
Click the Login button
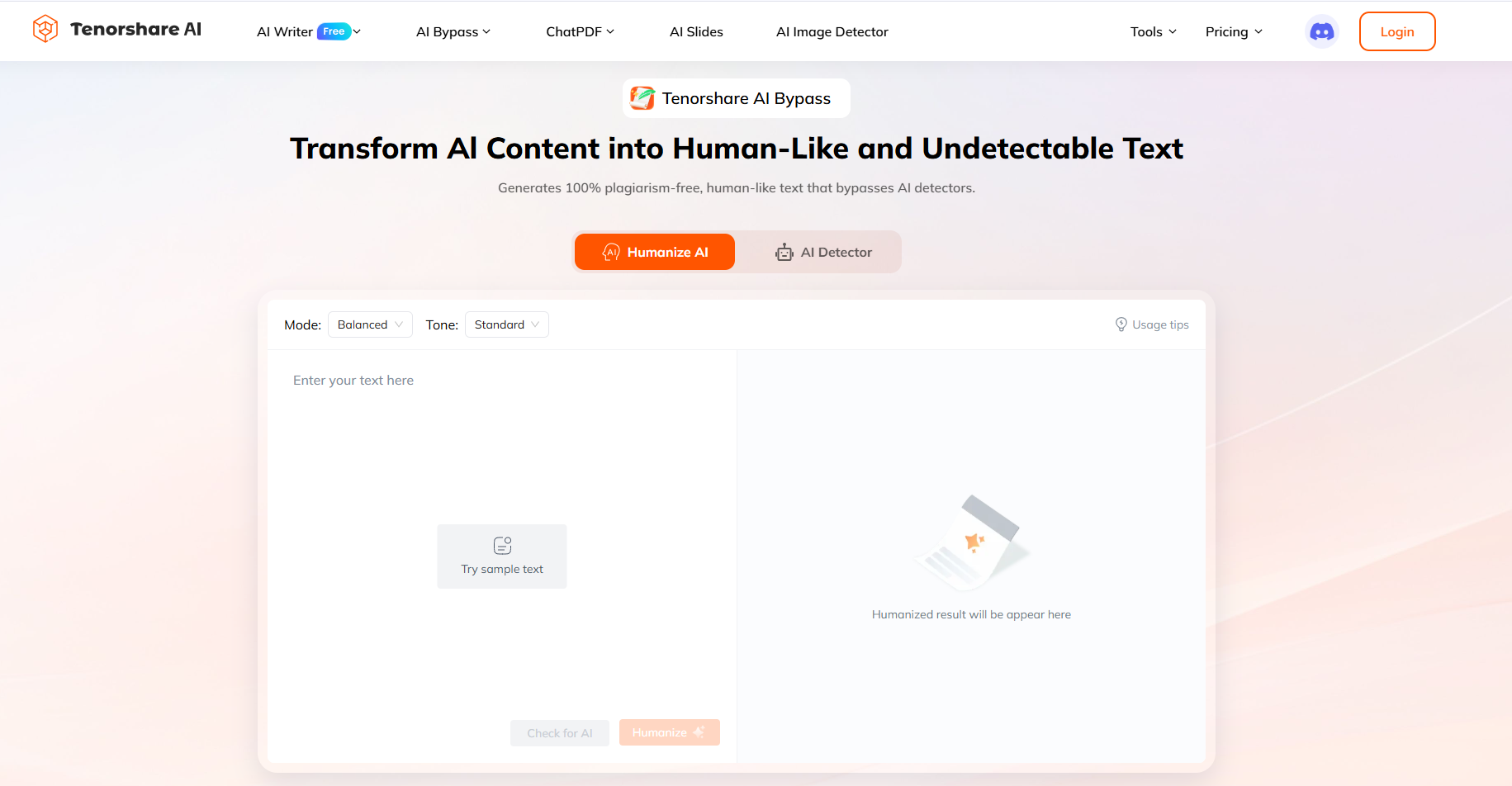pos(1396,31)
